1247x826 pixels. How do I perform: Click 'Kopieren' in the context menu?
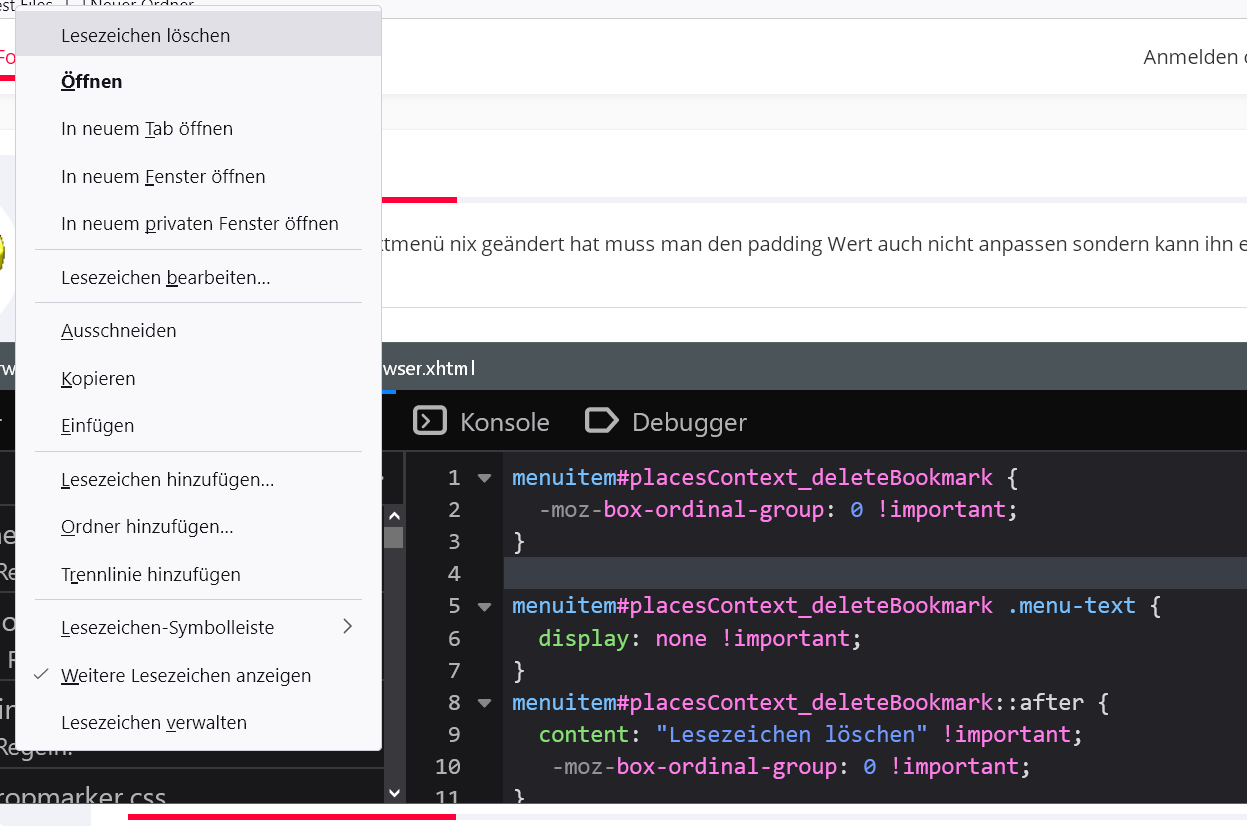click(x=98, y=379)
